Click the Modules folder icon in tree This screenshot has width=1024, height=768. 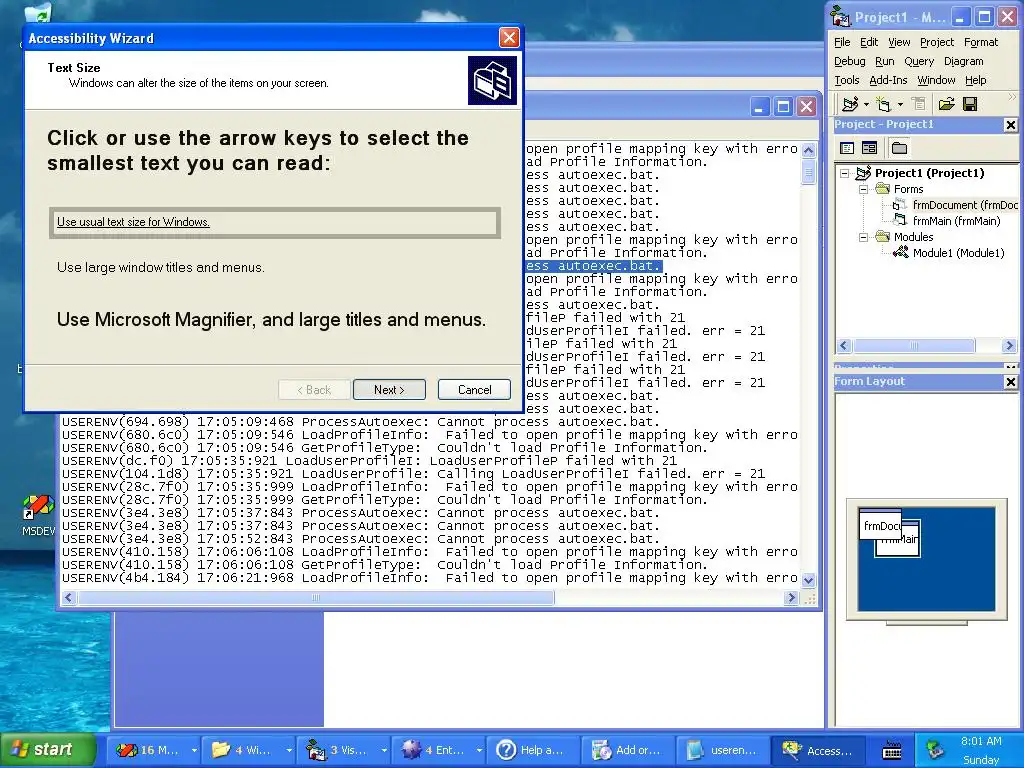pyautogui.click(x=883, y=237)
